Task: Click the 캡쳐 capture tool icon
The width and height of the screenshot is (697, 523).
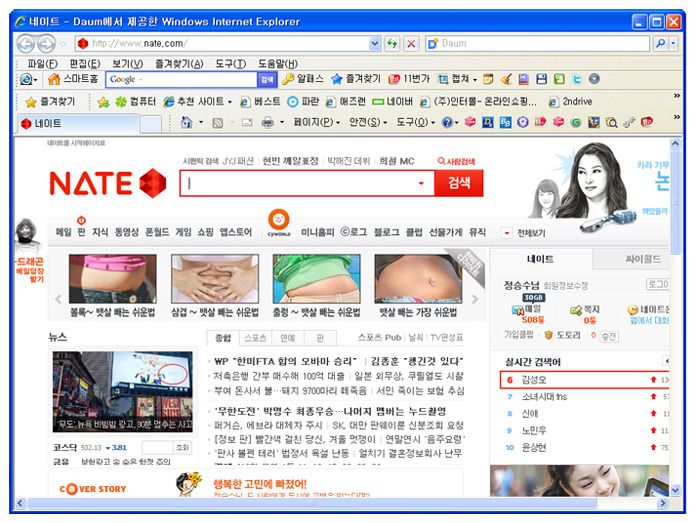Action: [443, 79]
